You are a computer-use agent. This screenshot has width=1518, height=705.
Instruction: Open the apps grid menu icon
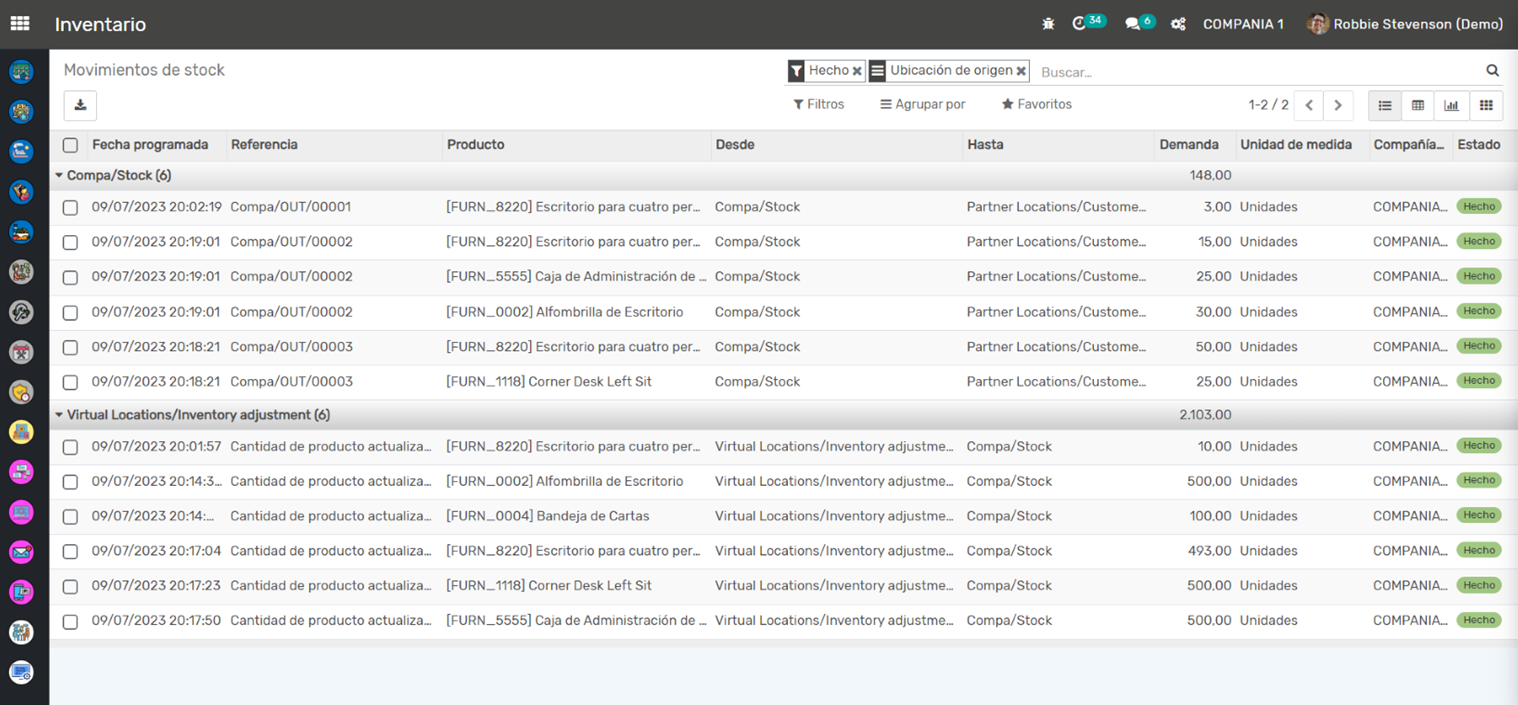(20, 24)
